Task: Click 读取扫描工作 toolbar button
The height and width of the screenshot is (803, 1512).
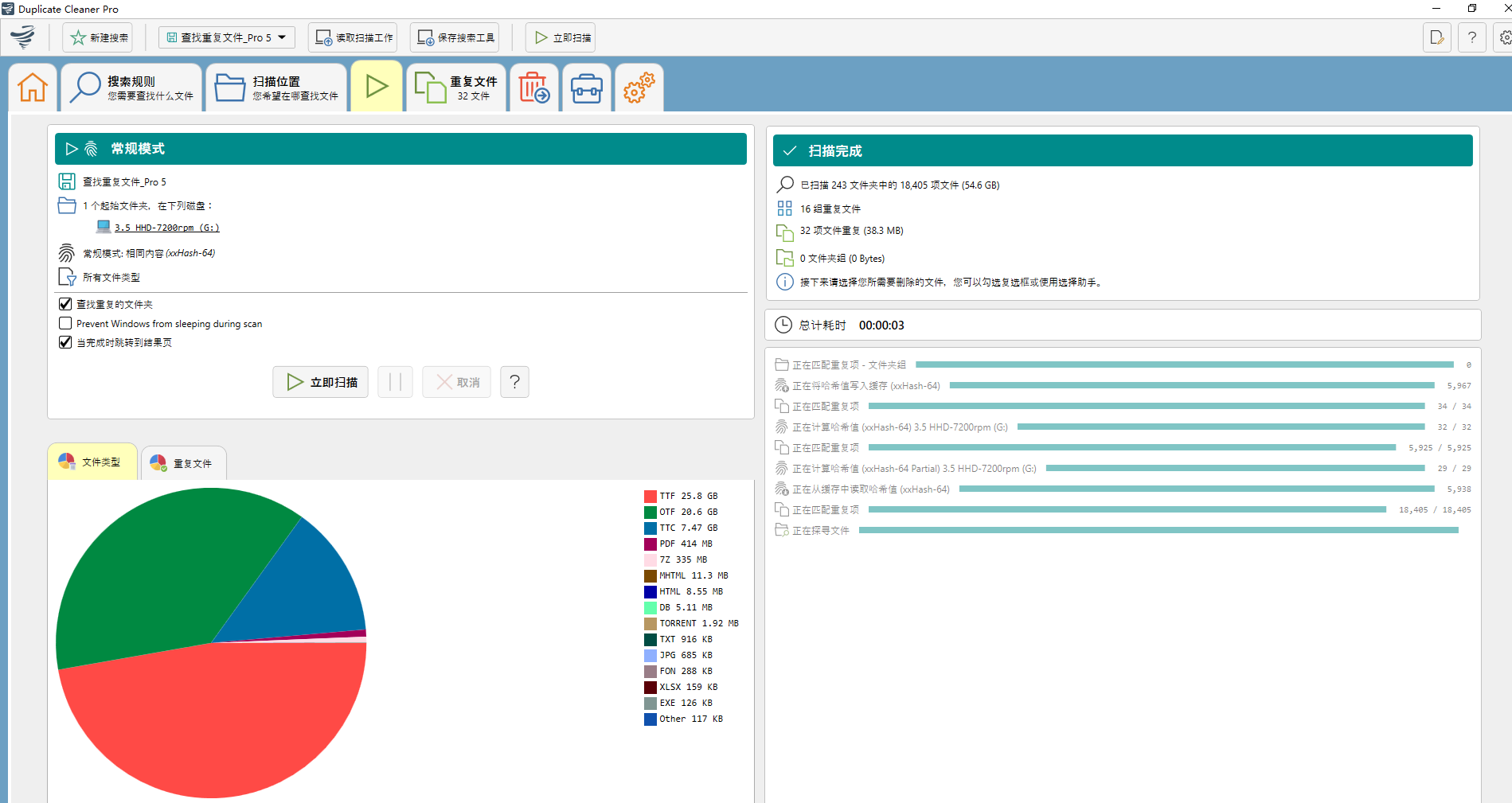Action: click(353, 37)
